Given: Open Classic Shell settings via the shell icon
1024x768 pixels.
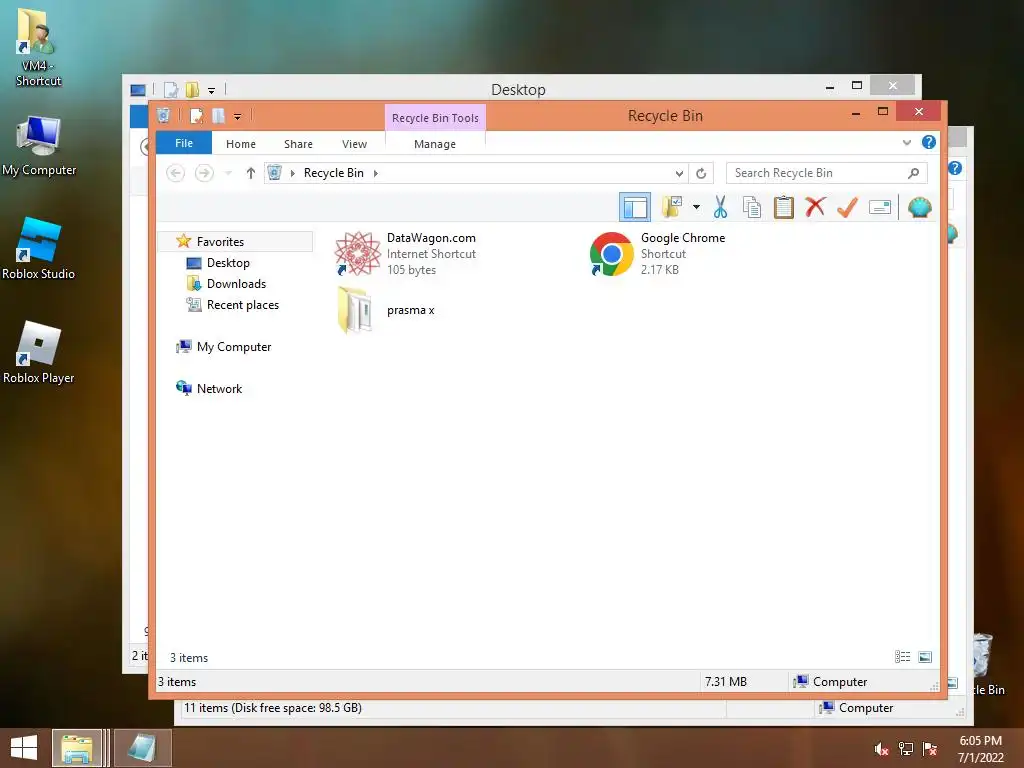Looking at the screenshot, I should pyautogui.click(x=920, y=208).
